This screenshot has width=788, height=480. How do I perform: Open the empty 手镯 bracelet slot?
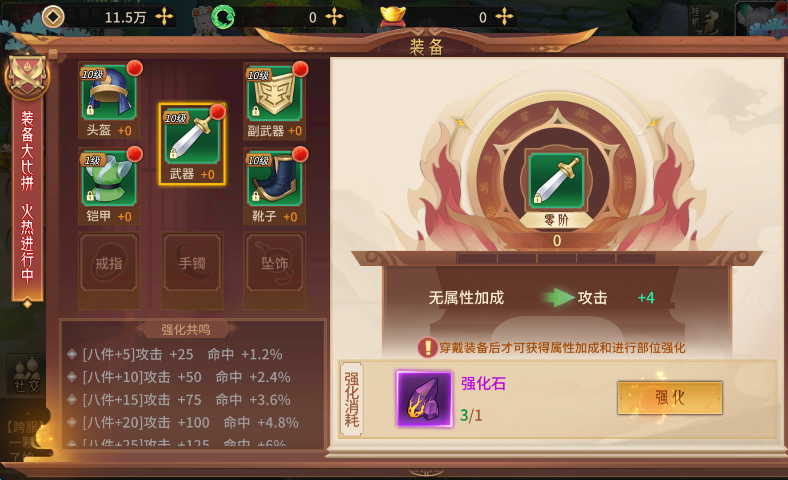coord(192,262)
